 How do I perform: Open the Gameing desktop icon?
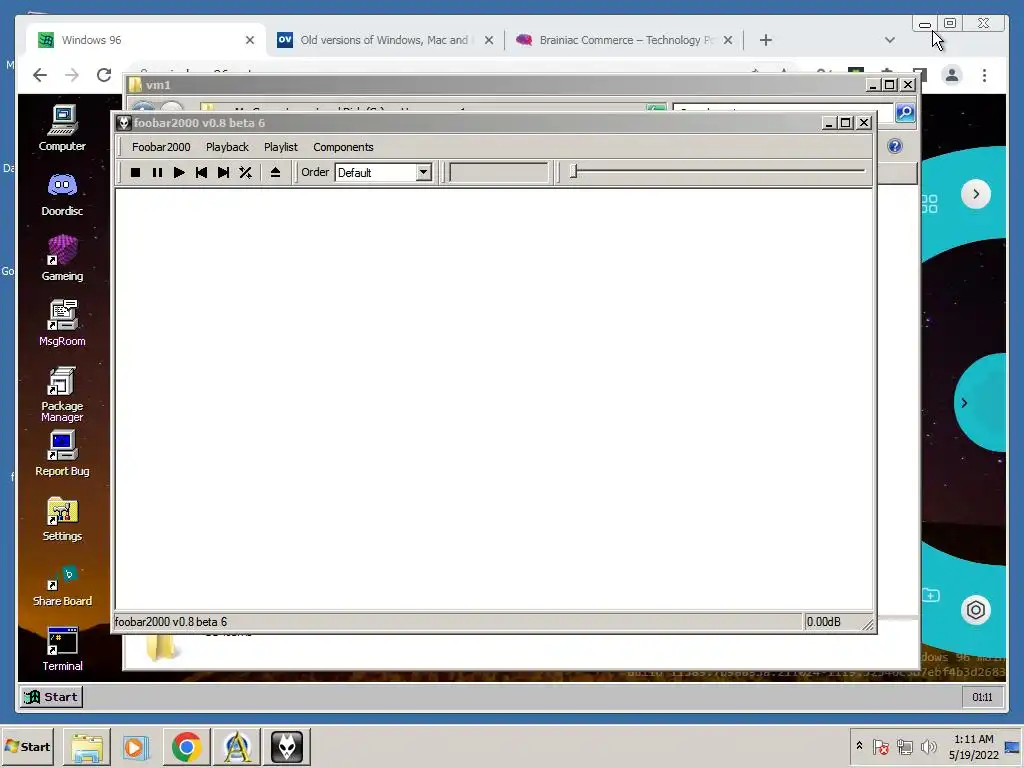coord(62,259)
